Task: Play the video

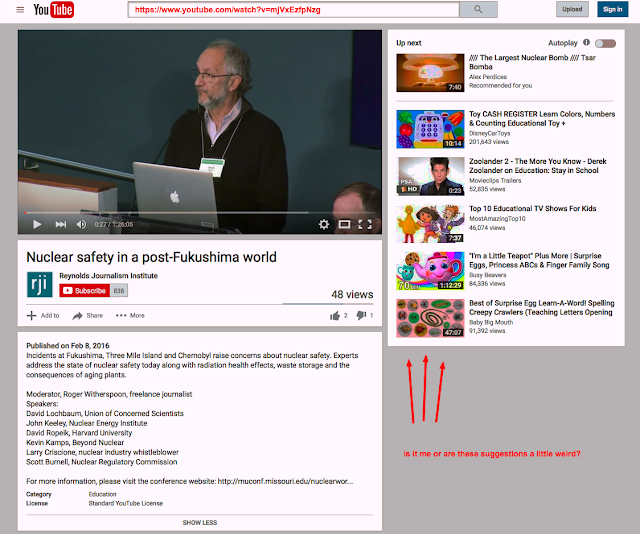Action: 37,224
